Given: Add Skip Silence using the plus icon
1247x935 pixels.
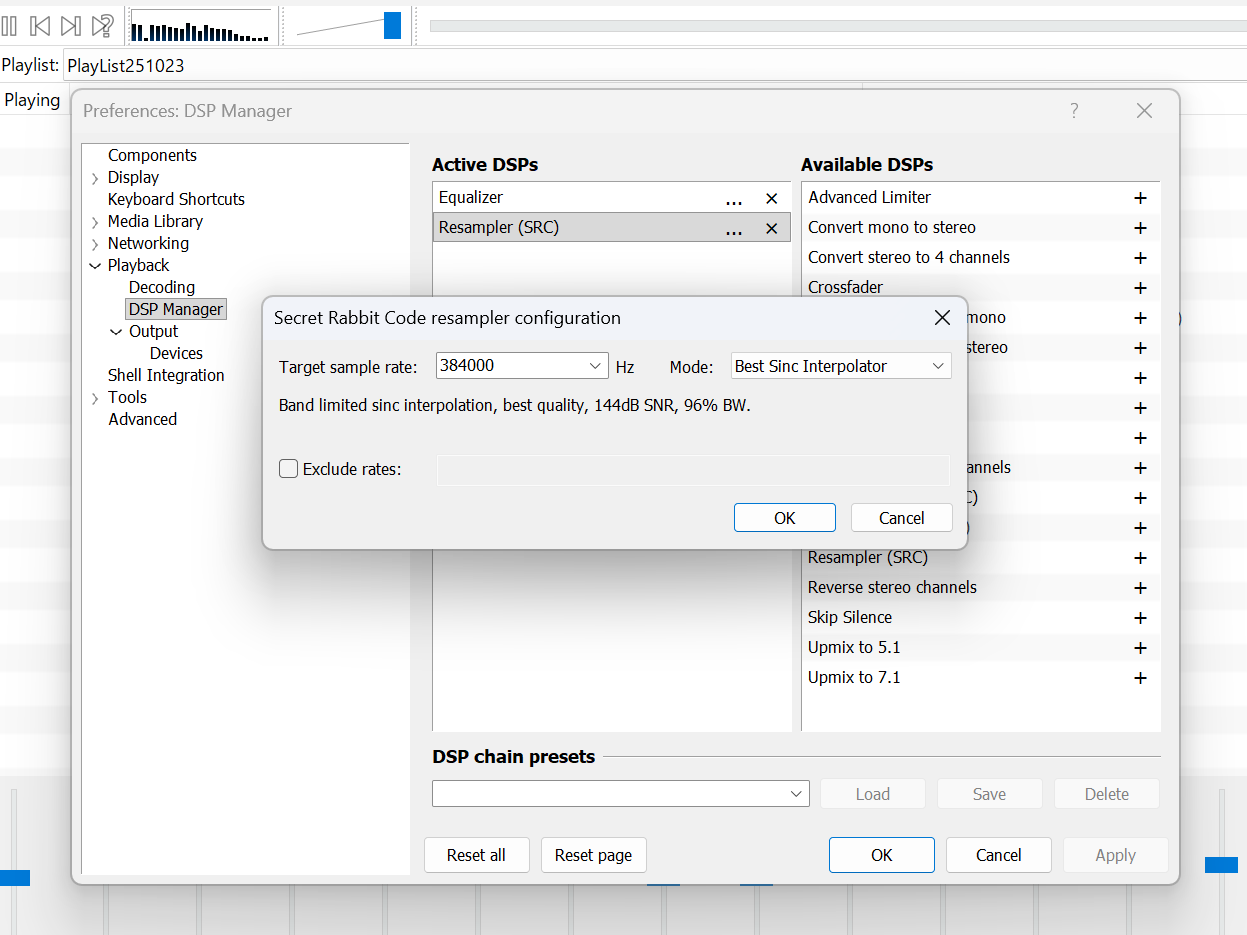Looking at the screenshot, I should [x=1139, y=618].
